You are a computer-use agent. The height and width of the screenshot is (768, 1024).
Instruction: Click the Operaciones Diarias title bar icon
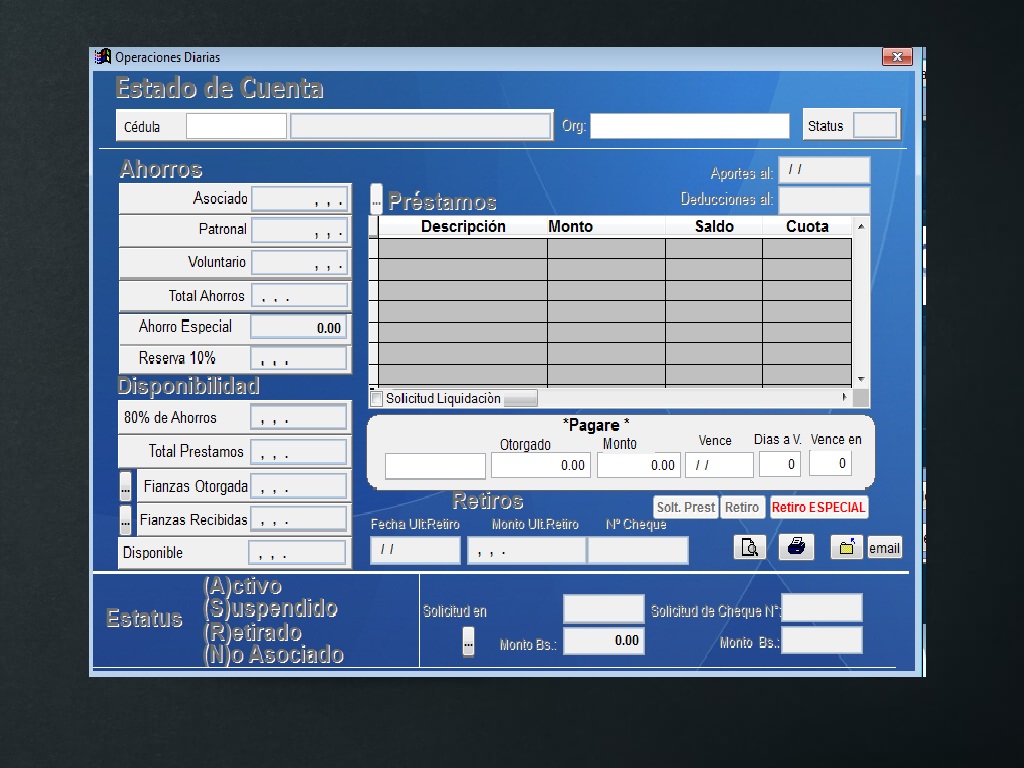pyautogui.click(x=102, y=57)
